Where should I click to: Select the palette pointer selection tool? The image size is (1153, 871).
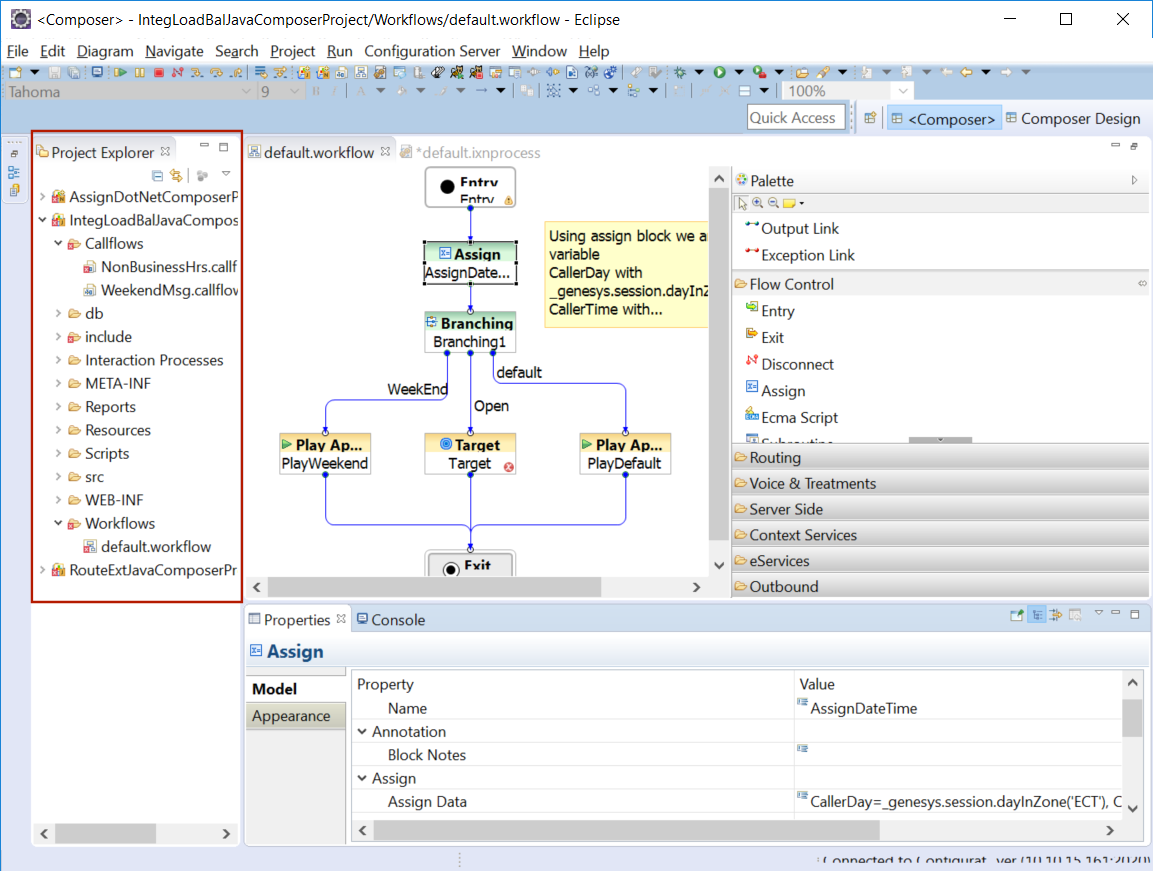[742, 203]
